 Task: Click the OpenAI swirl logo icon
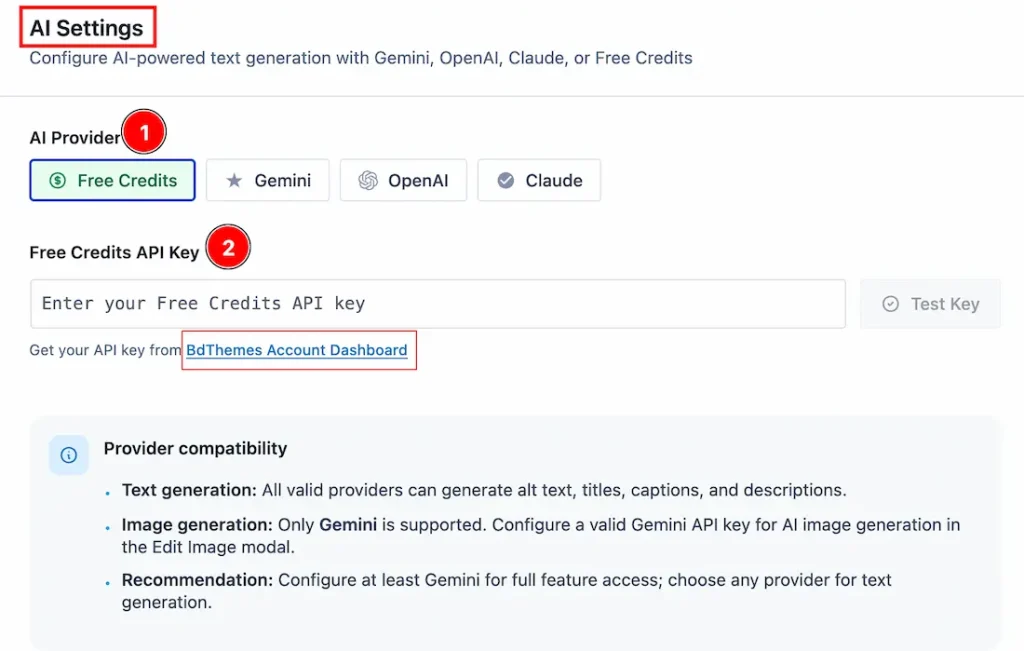[368, 180]
